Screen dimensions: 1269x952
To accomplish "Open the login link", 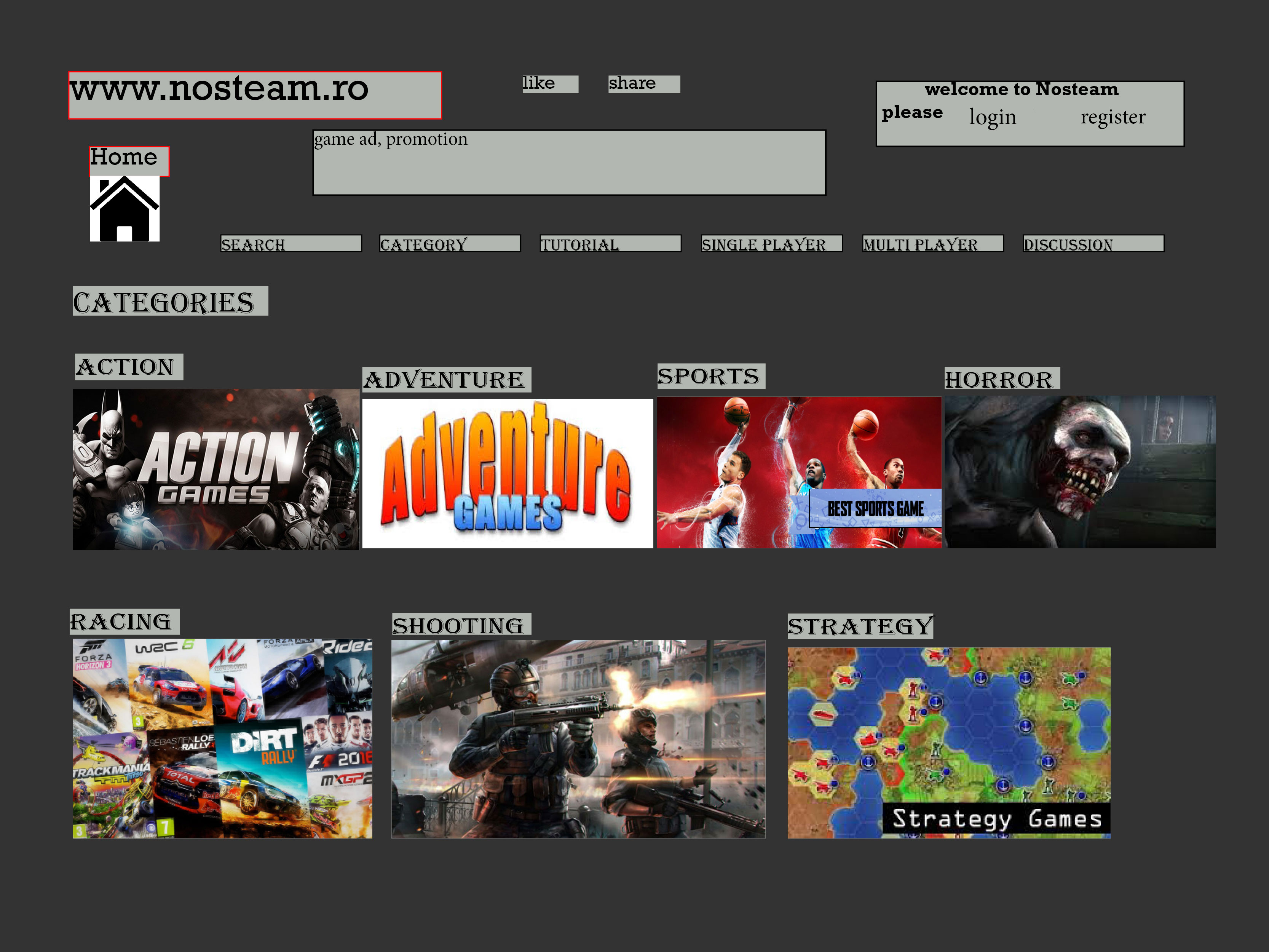I will click(x=993, y=117).
